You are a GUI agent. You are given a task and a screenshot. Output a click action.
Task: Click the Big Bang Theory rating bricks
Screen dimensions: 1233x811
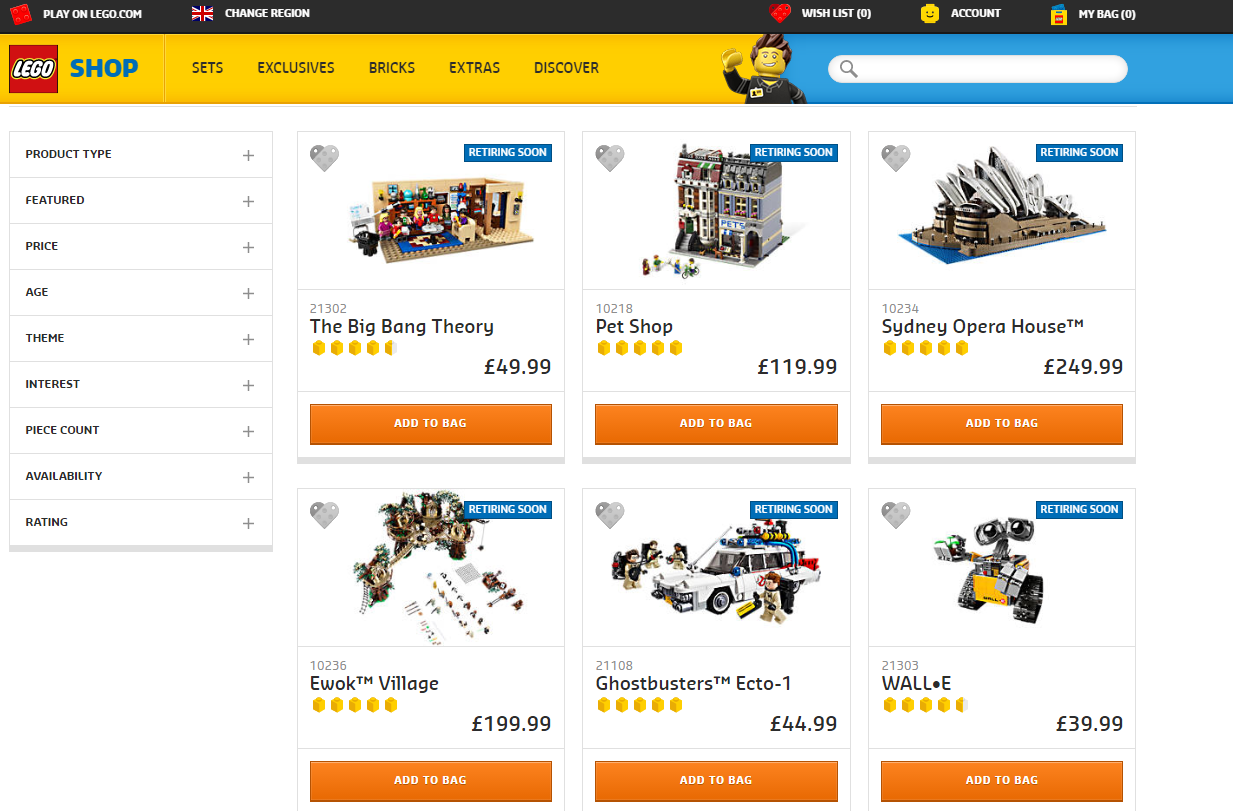click(x=355, y=348)
